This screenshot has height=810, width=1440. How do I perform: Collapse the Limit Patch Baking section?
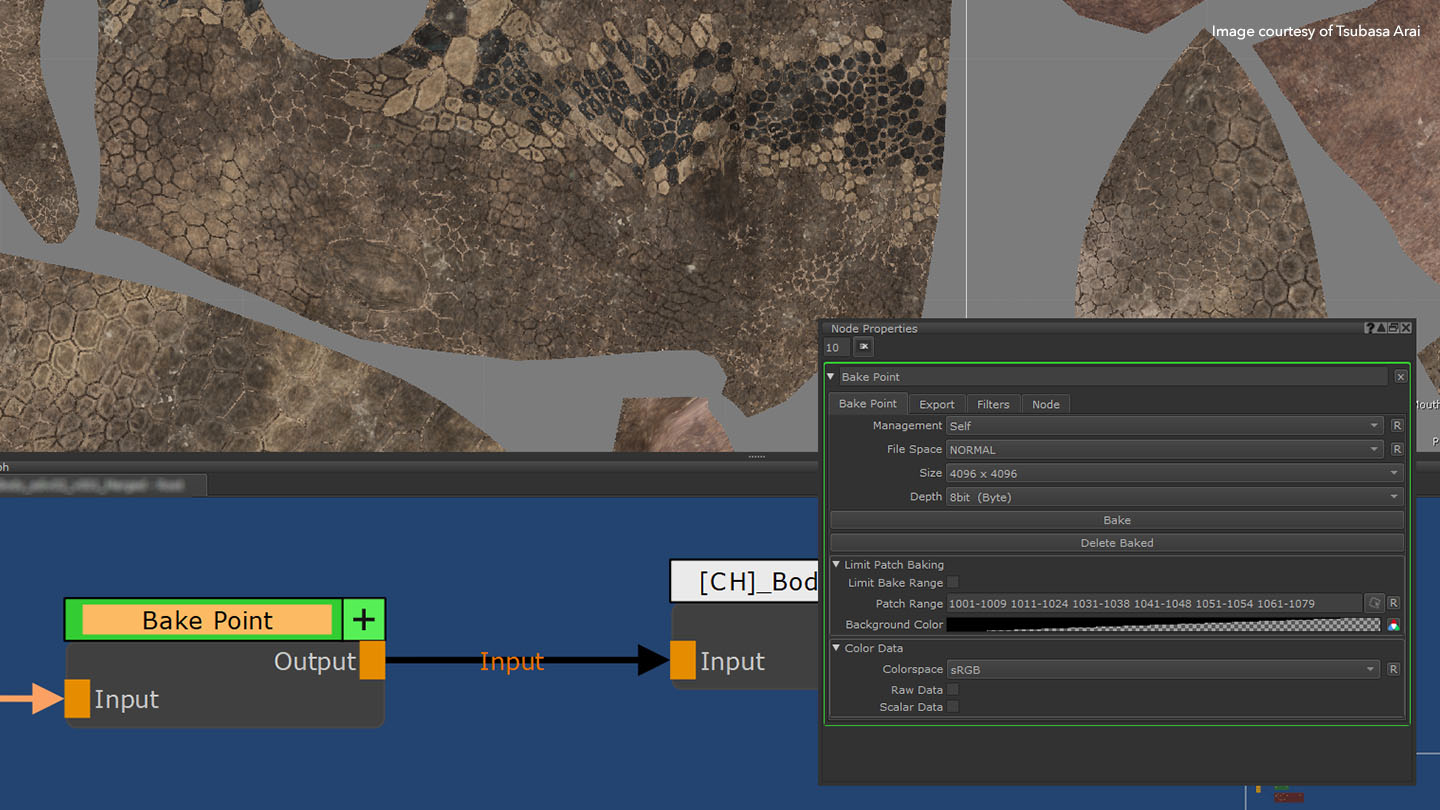837,565
